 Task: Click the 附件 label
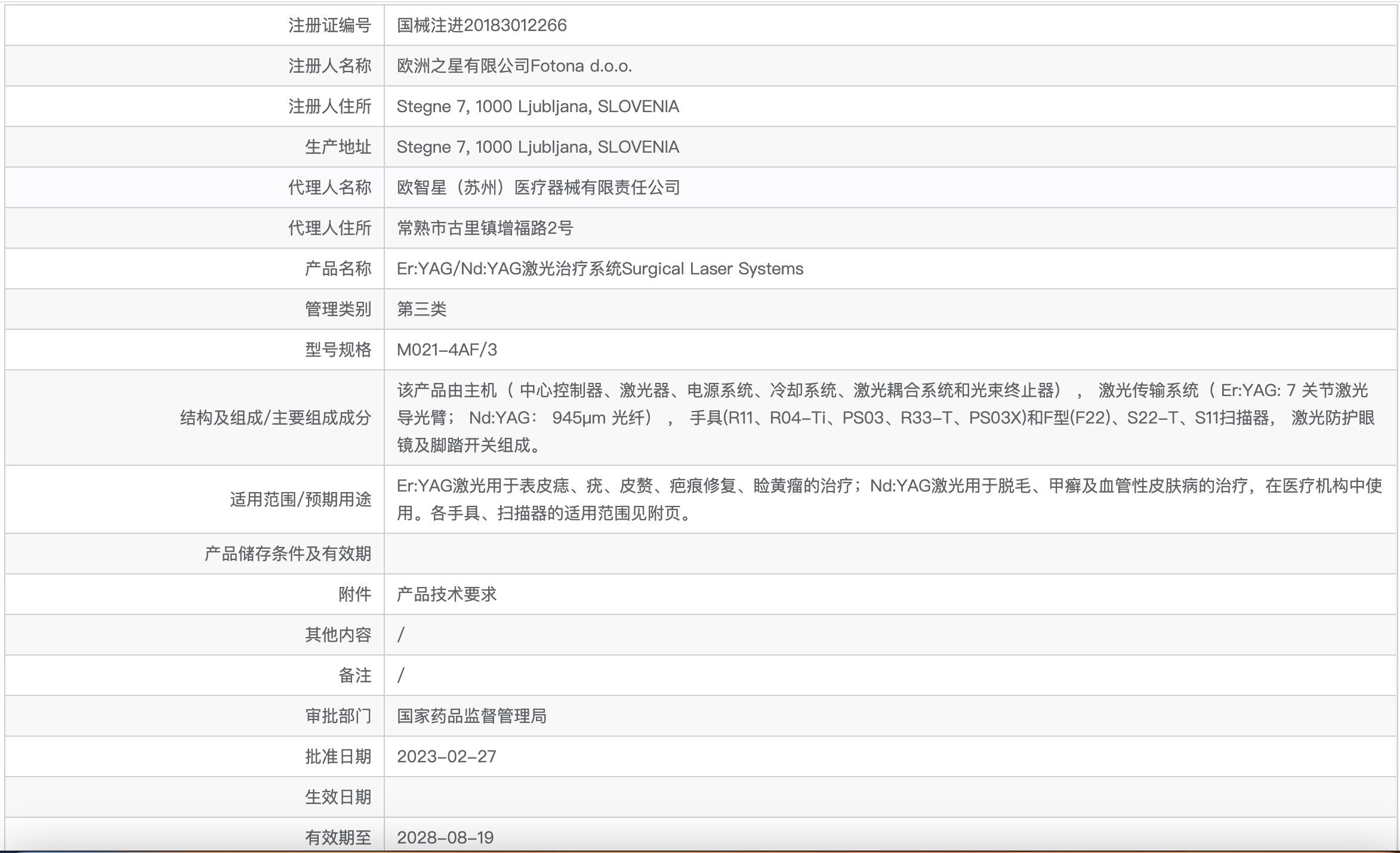354,594
